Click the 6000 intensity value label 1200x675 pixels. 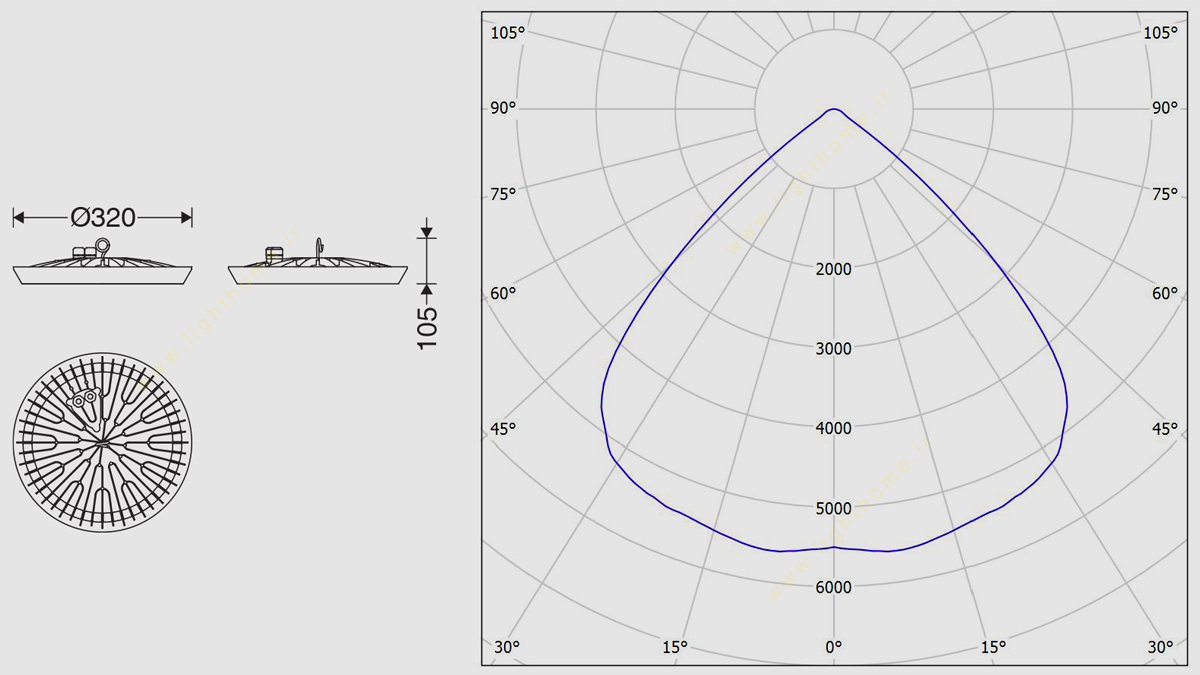[x=834, y=587]
